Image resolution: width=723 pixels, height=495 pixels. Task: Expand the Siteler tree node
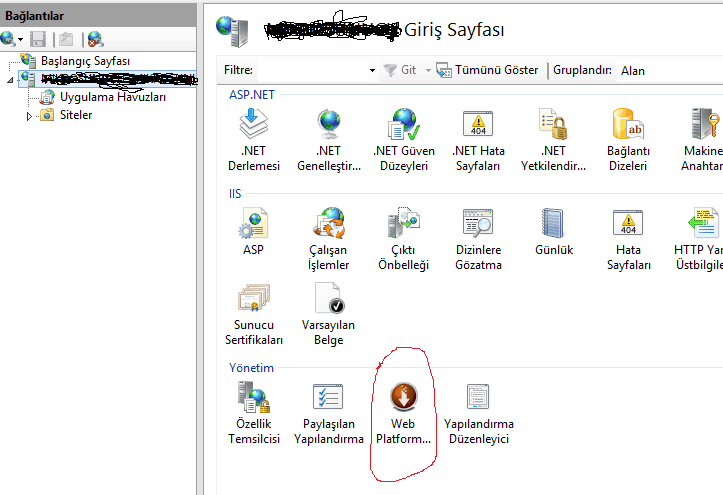coord(29,116)
